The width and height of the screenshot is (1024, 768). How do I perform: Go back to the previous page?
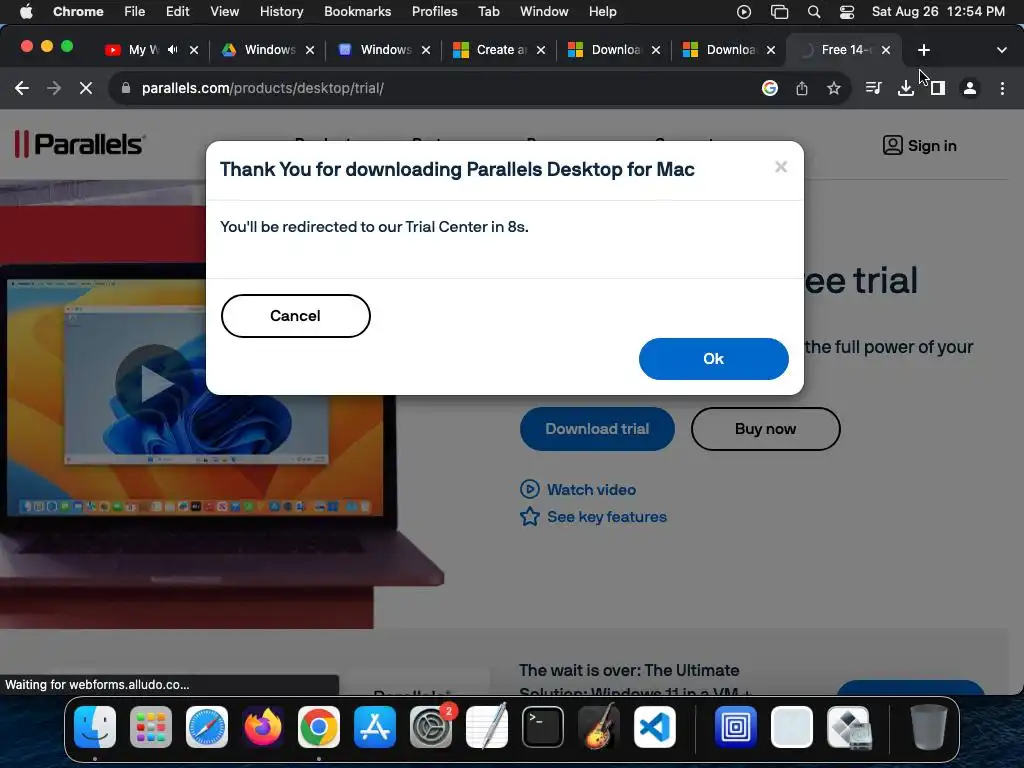point(22,88)
